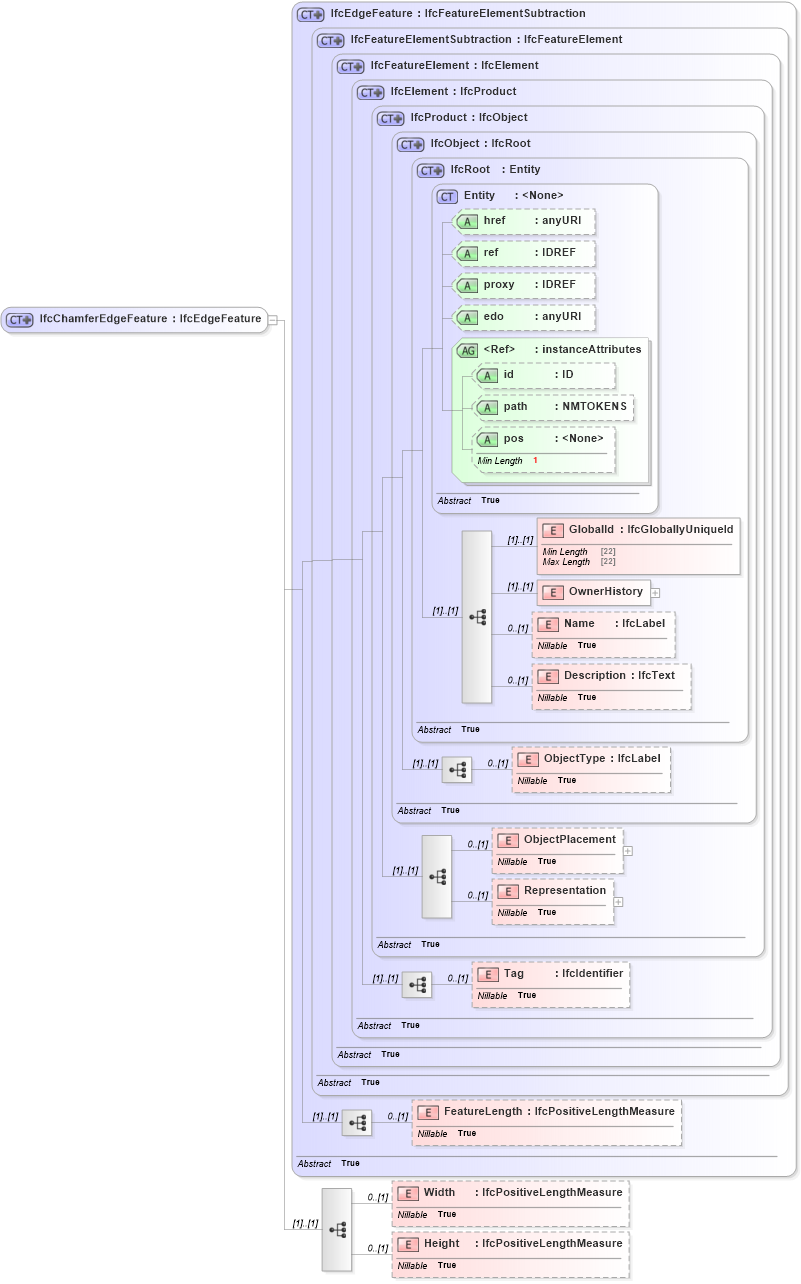The image size is (801, 1284).
Task: Click the A icon beside the href attribute
Action: point(467,221)
